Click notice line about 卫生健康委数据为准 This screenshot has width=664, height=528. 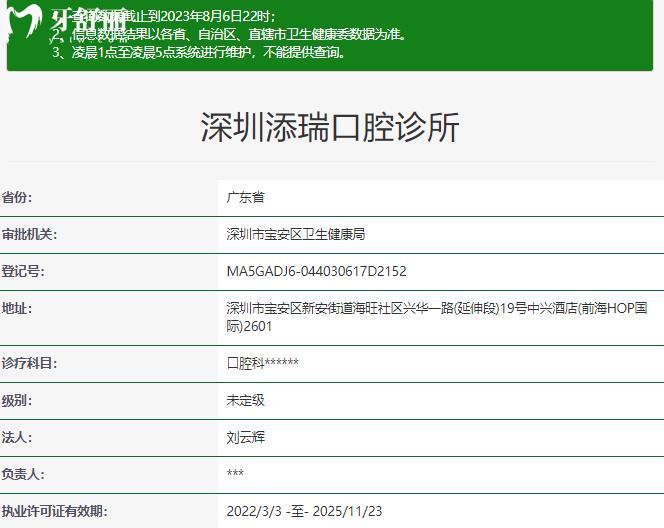(x=230, y=34)
